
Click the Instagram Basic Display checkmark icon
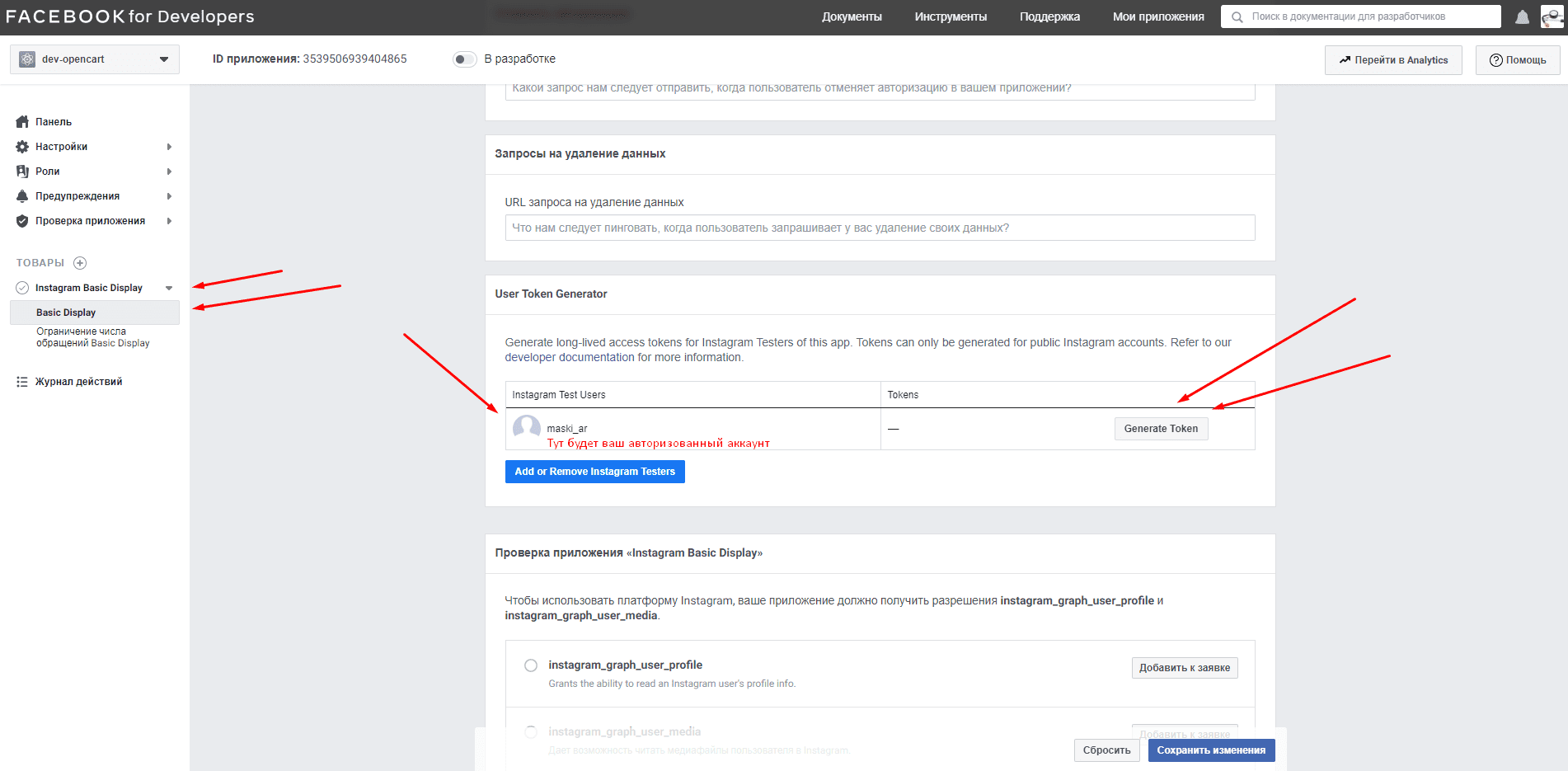tap(22, 288)
